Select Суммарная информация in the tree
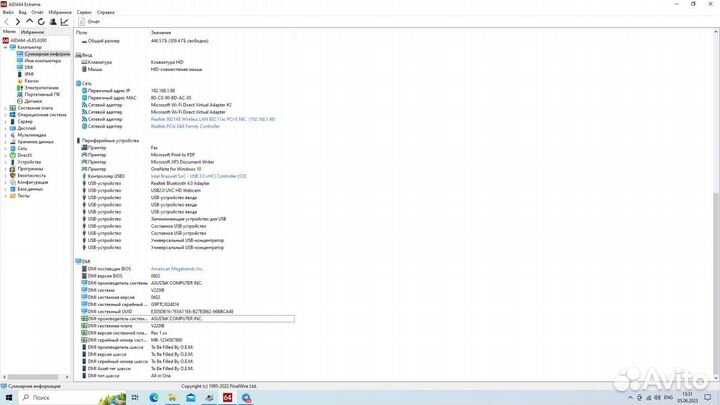Viewport: 720px width, 405px height. [x=47, y=54]
